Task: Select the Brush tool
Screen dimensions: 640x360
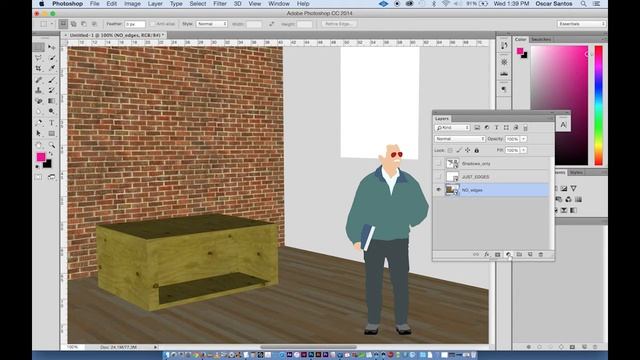Action: coord(52,80)
